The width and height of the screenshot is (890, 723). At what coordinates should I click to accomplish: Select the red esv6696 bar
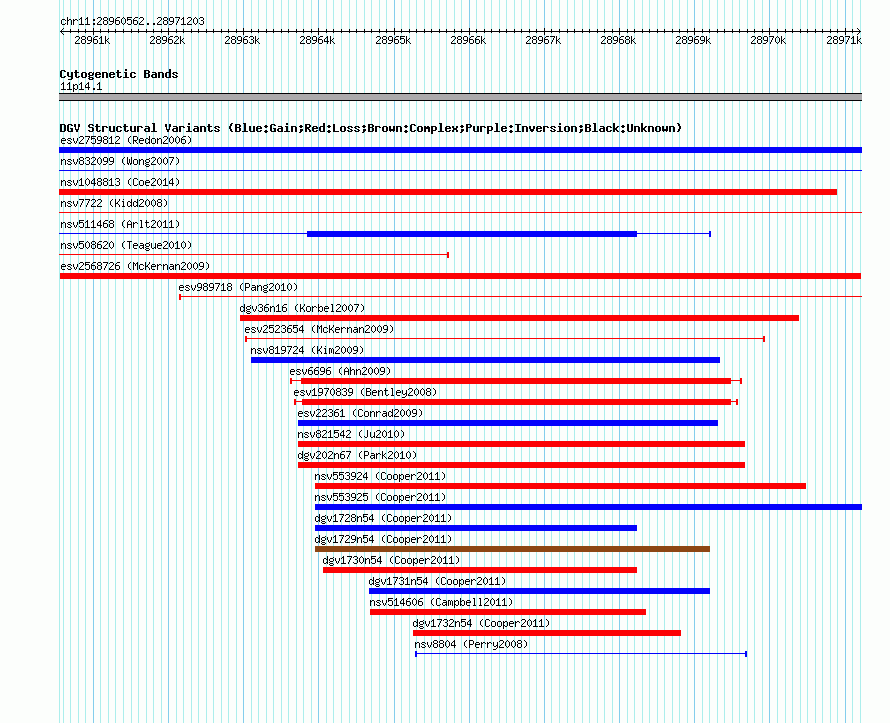(516, 381)
